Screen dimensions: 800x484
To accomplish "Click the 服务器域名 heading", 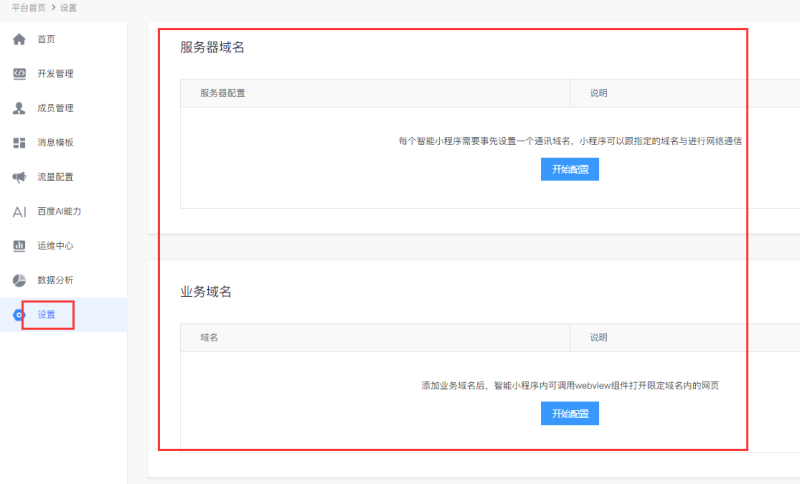I will [212, 47].
